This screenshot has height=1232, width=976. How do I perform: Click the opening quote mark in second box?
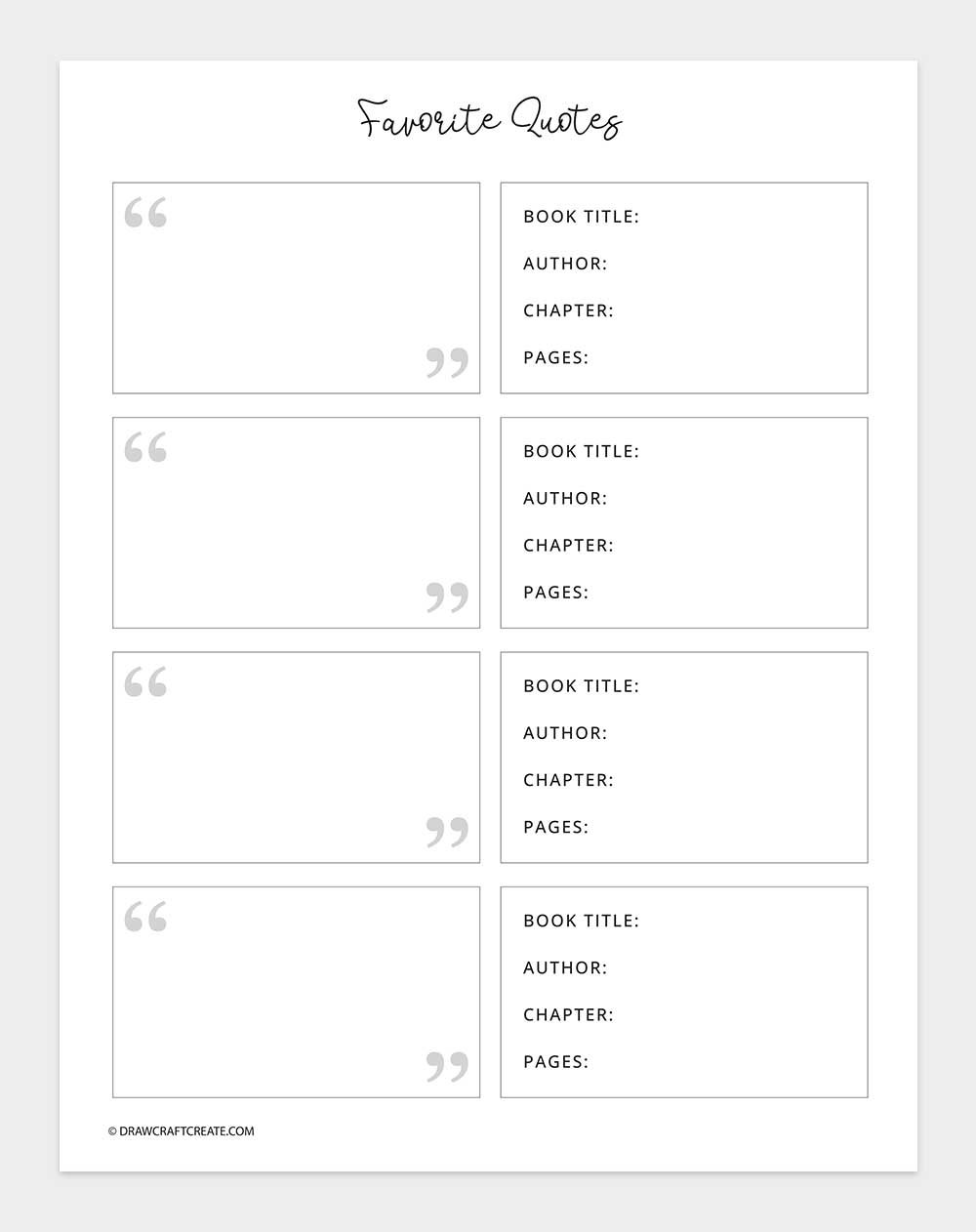[x=145, y=447]
